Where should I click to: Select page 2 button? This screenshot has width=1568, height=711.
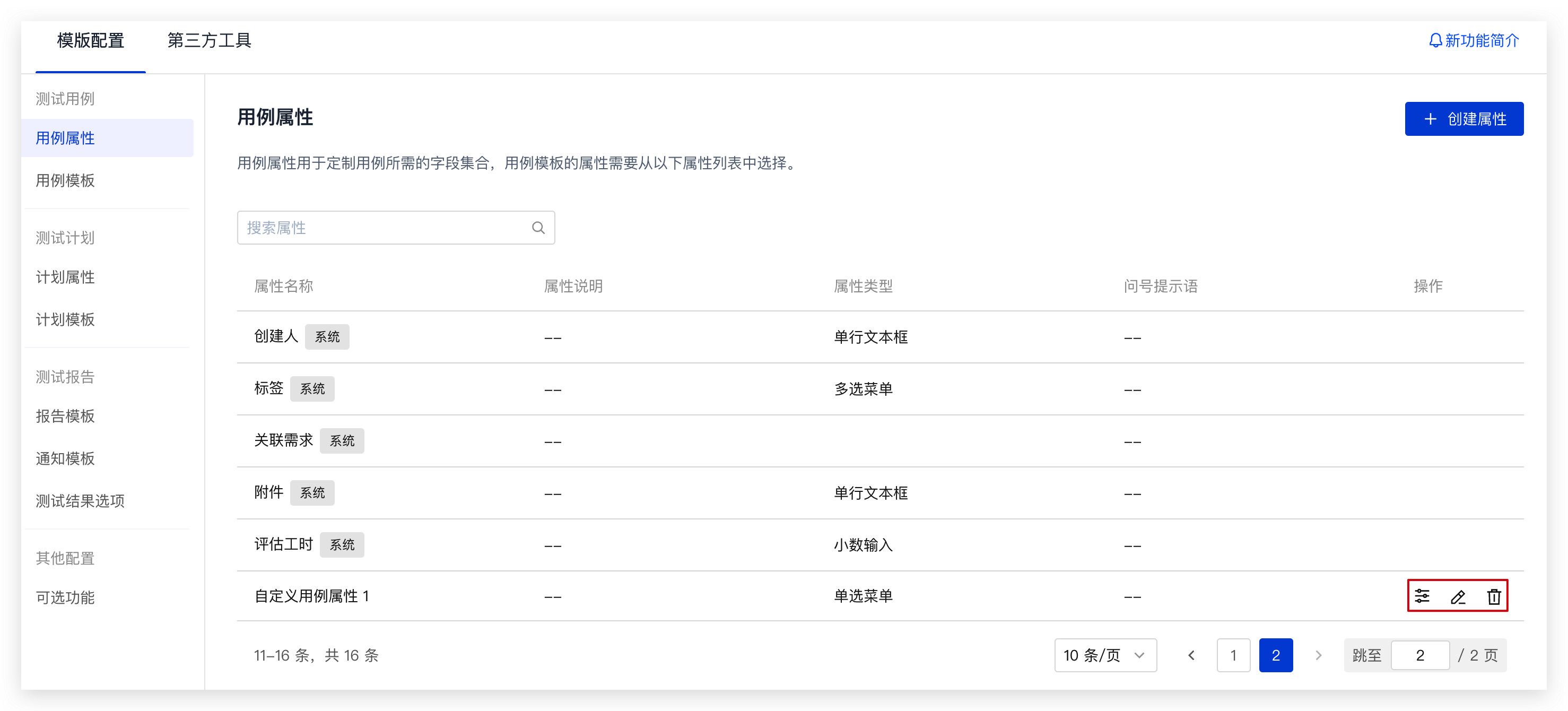point(1276,655)
